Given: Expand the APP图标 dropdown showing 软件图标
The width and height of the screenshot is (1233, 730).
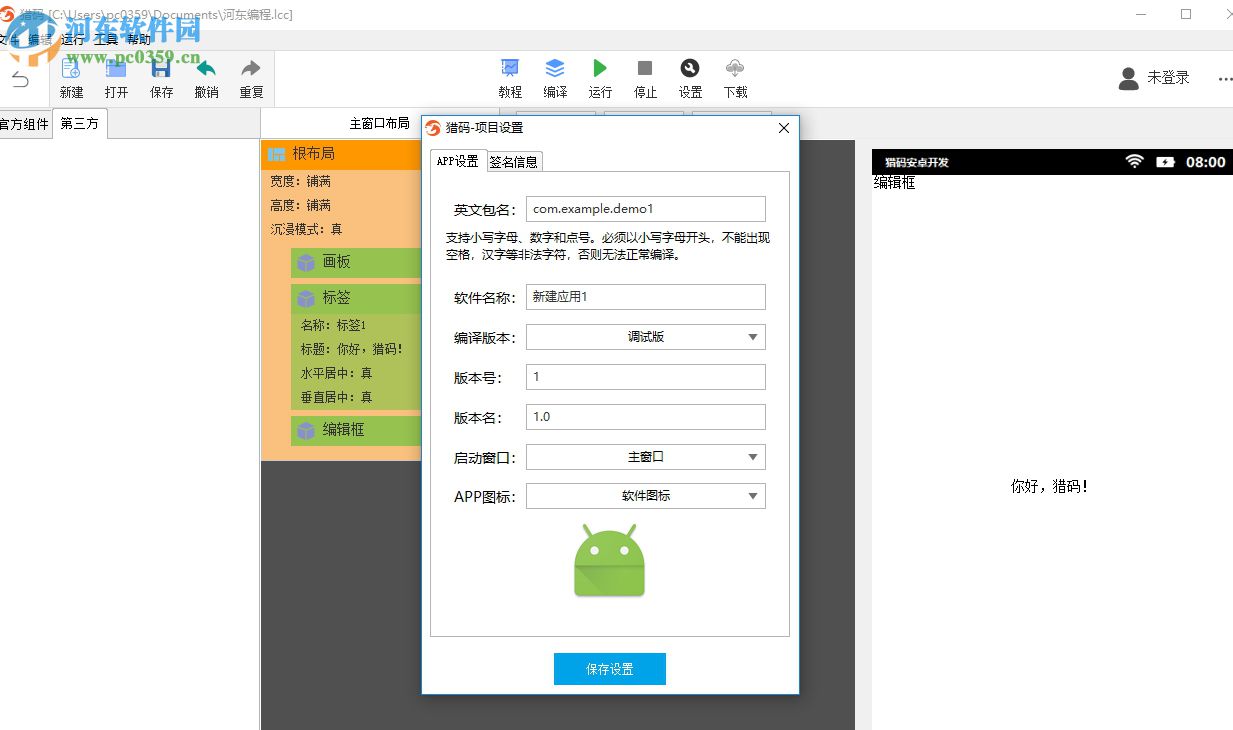Looking at the screenshot, I should (645, 496).
